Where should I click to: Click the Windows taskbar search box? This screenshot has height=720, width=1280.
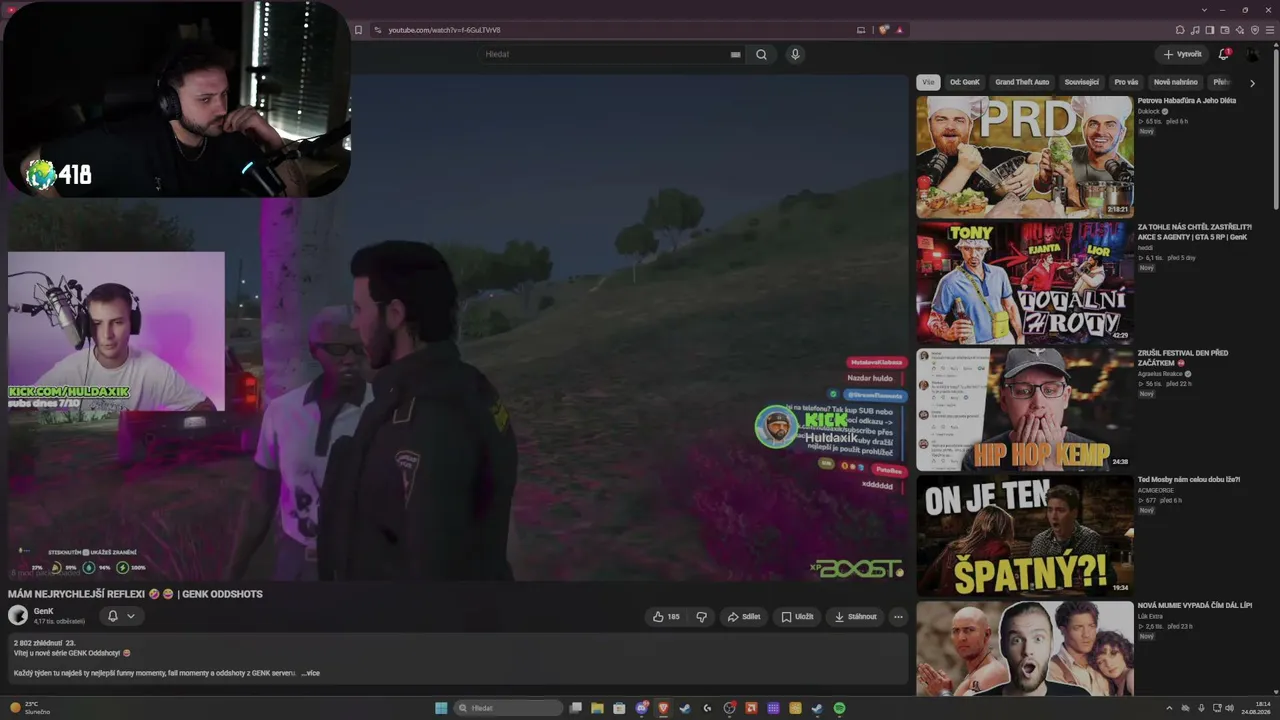[x=509, y=708]
